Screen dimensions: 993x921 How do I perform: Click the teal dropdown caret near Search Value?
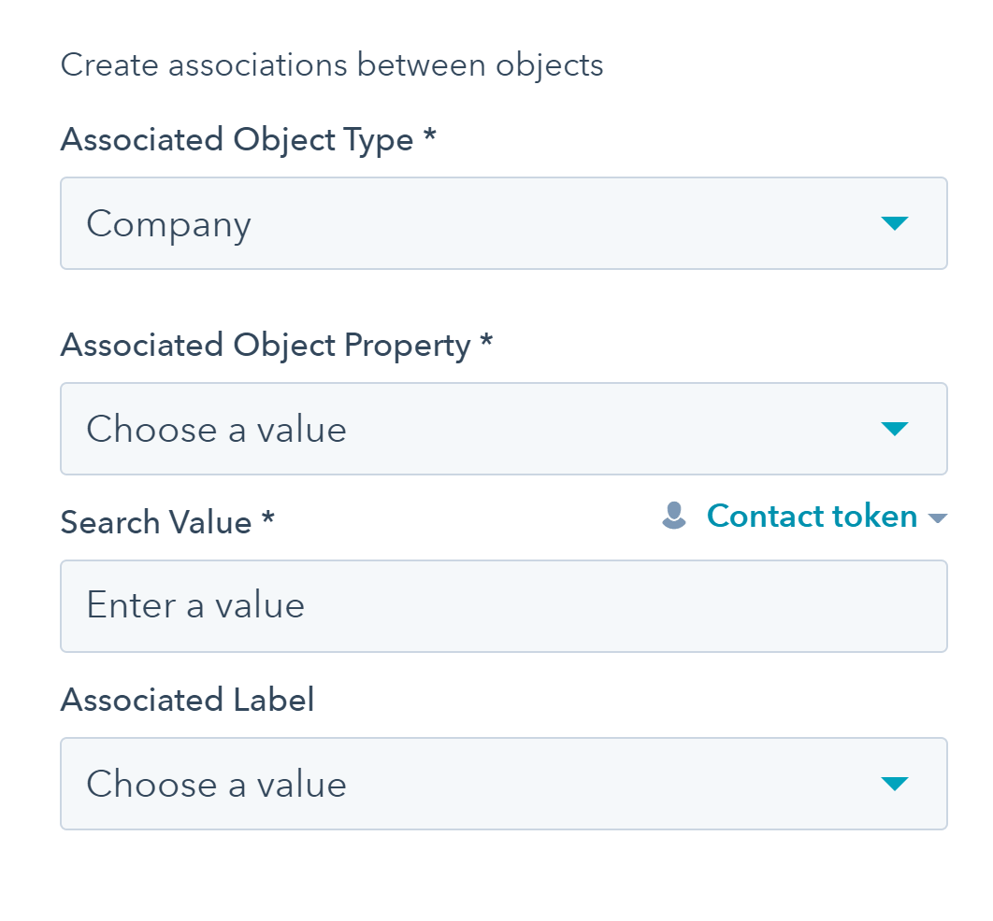(938, 518)
